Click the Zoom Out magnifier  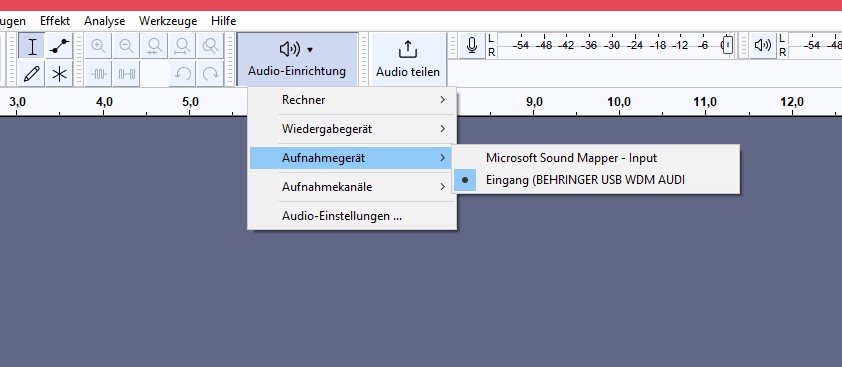coord(126,46)
